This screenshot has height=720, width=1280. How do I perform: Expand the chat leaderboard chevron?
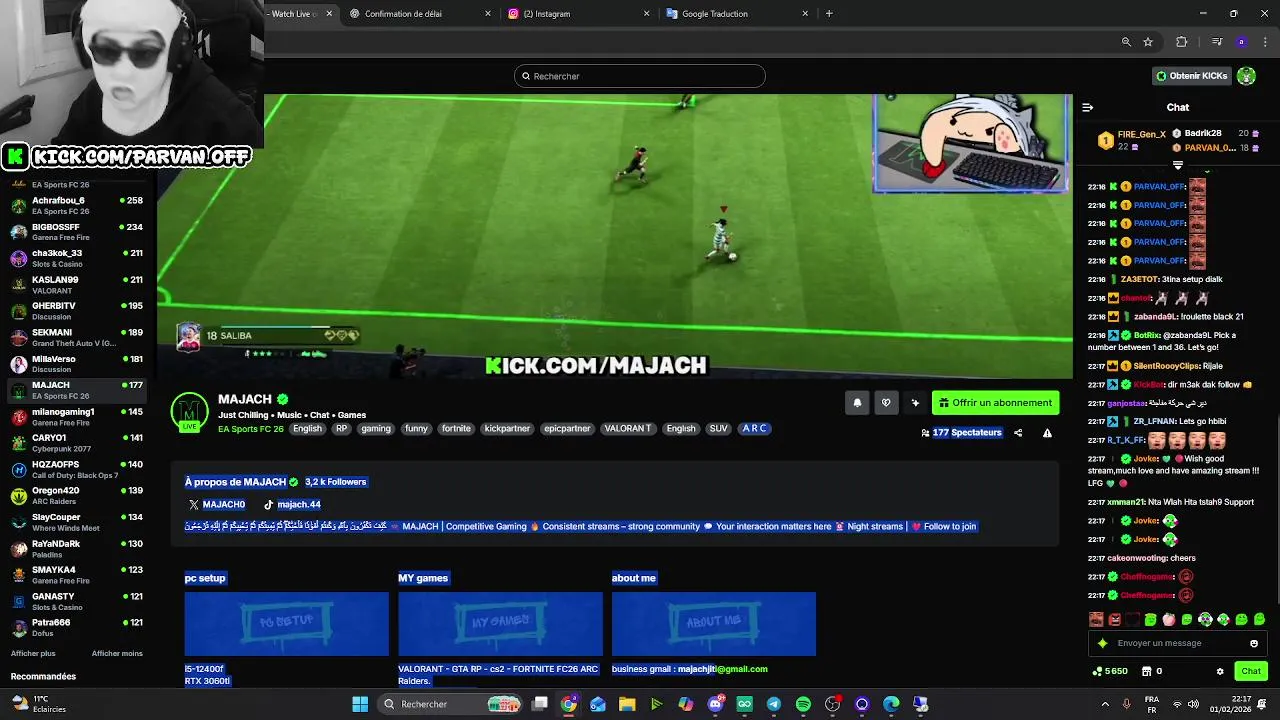point(1178,166)
